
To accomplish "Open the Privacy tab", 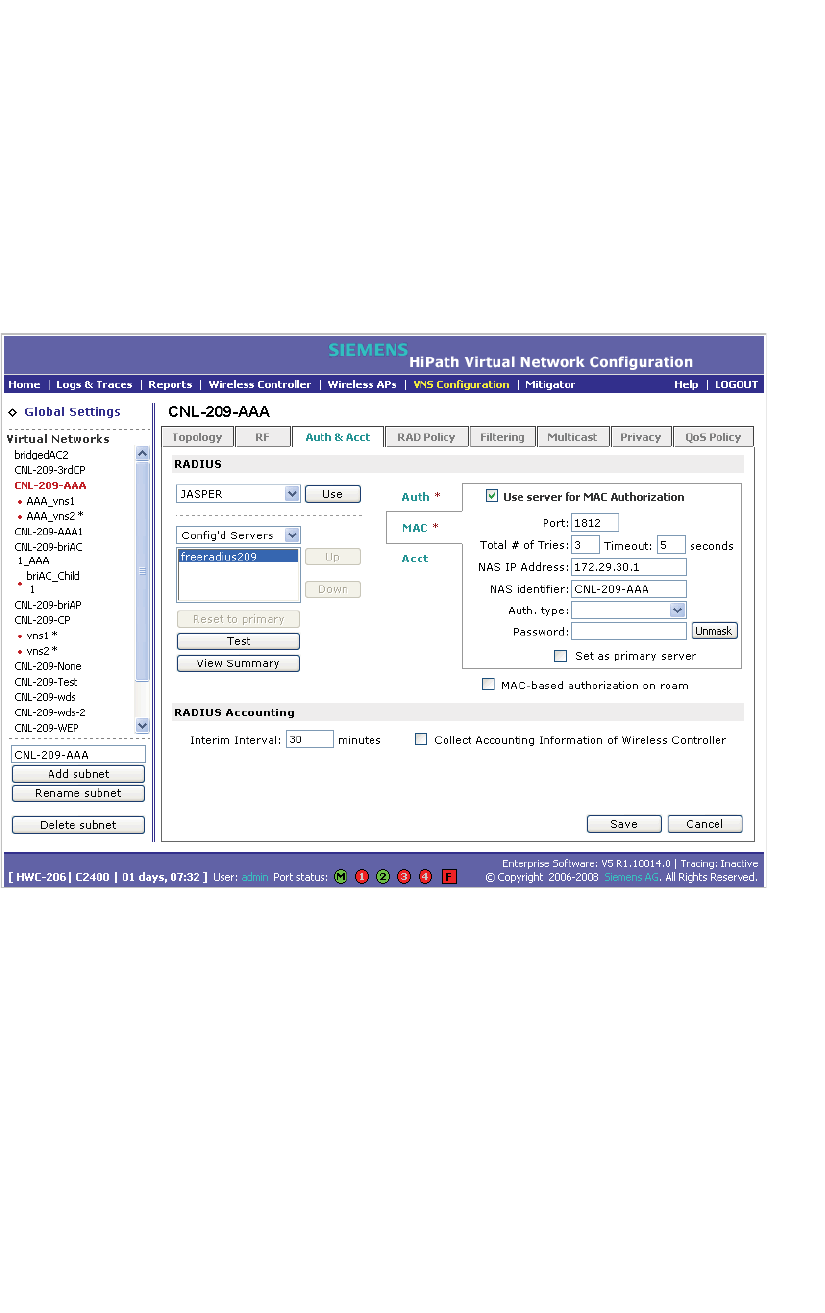I will click(640, 437).
